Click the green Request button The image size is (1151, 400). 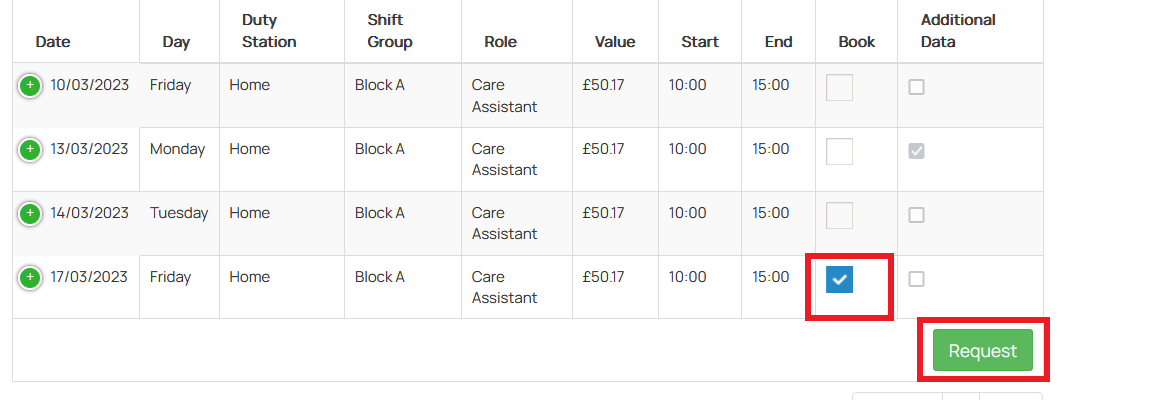[x=982, y=350]
